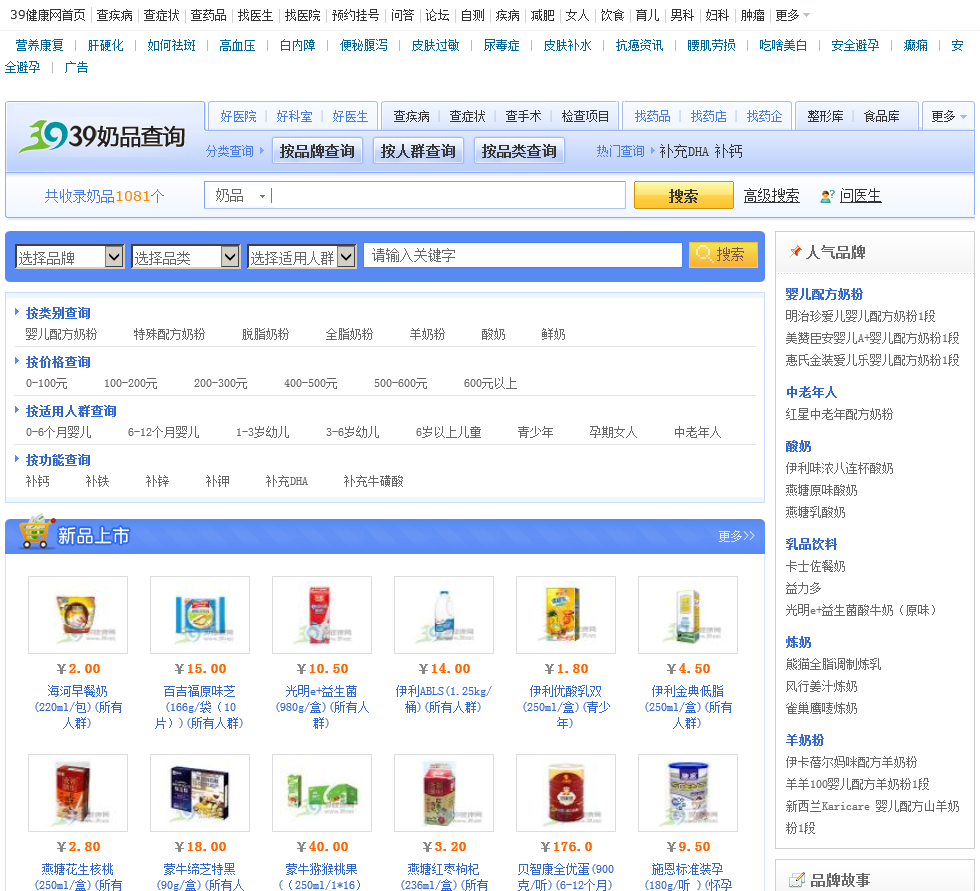The height and width of the screenshot is (891, 980).
Task: Open the 选择适用人群 dropdown
Action: pos(302,257)
